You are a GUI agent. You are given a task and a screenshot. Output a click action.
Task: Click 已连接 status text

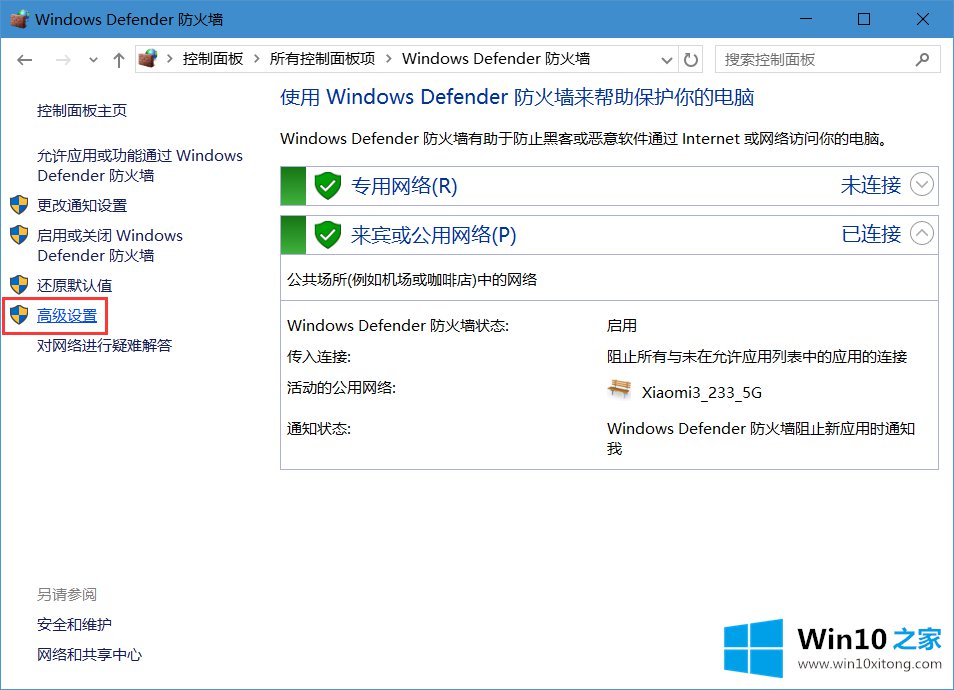pos(871,234)
